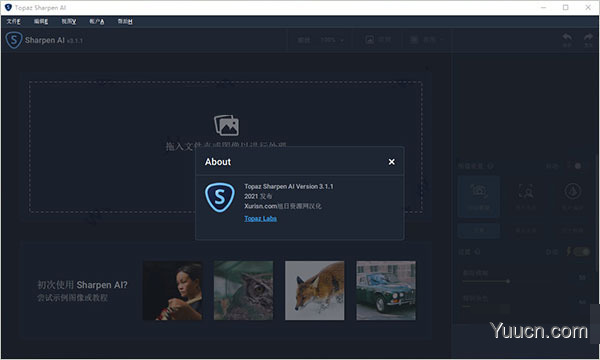Select the first highlighted sub-mode tab
The image size is (600, 360).
click(x=479, y=230)
